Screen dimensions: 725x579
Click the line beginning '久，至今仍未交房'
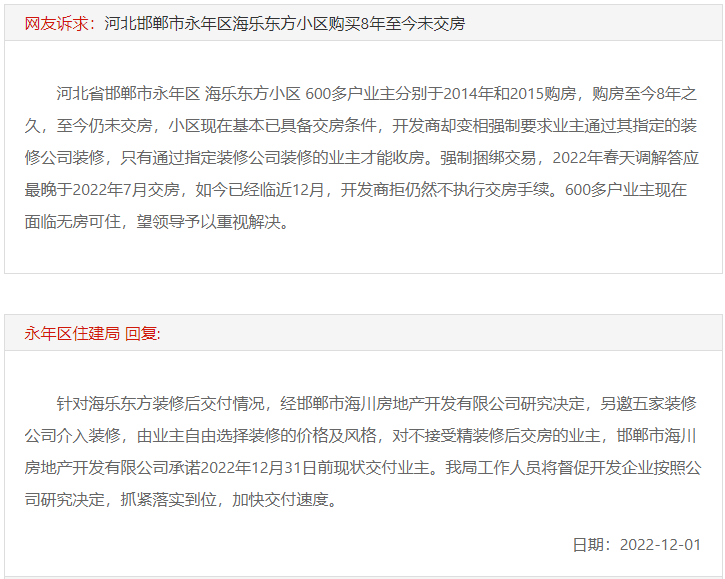pyautogui.click(x=361, y=125)
